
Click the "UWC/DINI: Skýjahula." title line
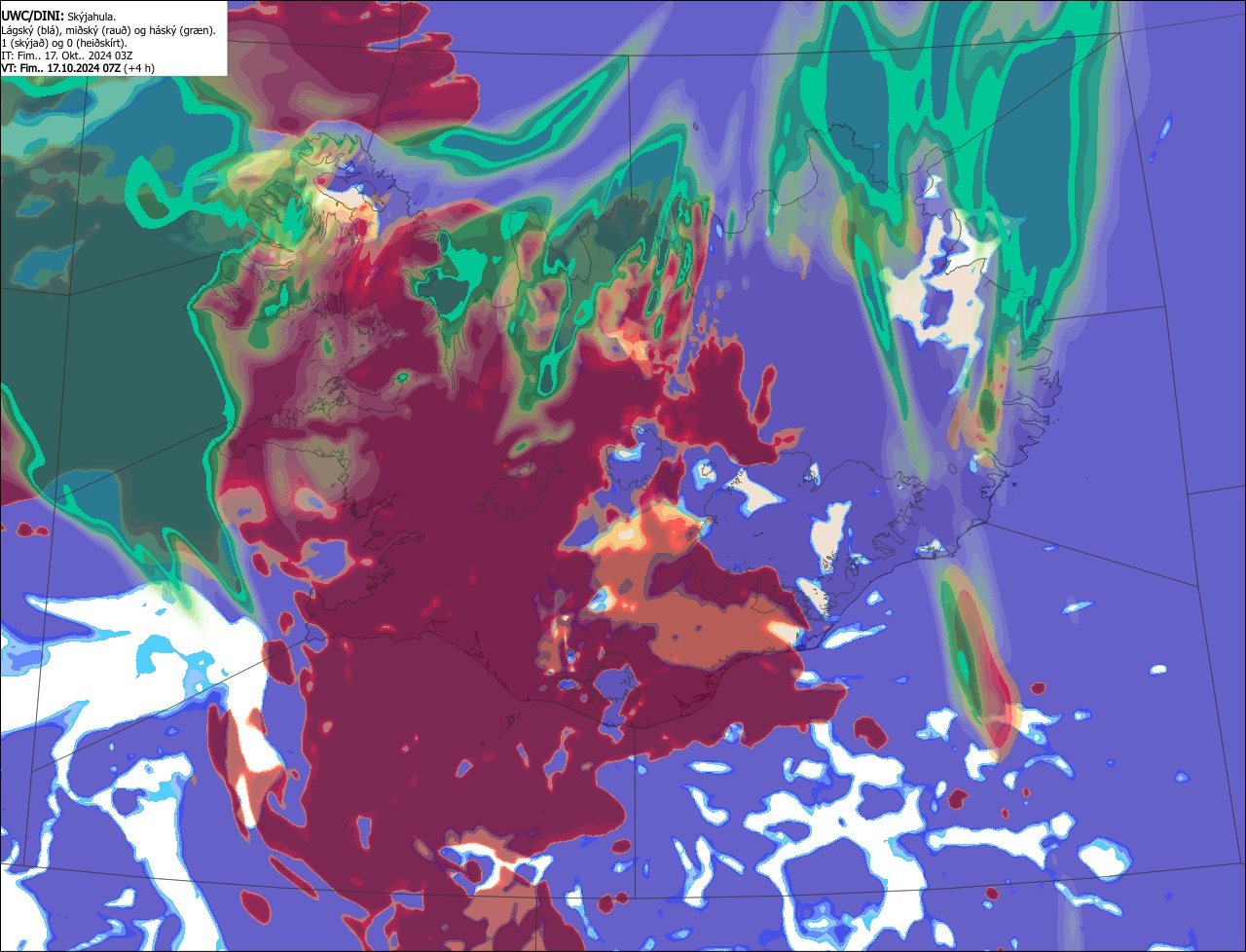58,17
